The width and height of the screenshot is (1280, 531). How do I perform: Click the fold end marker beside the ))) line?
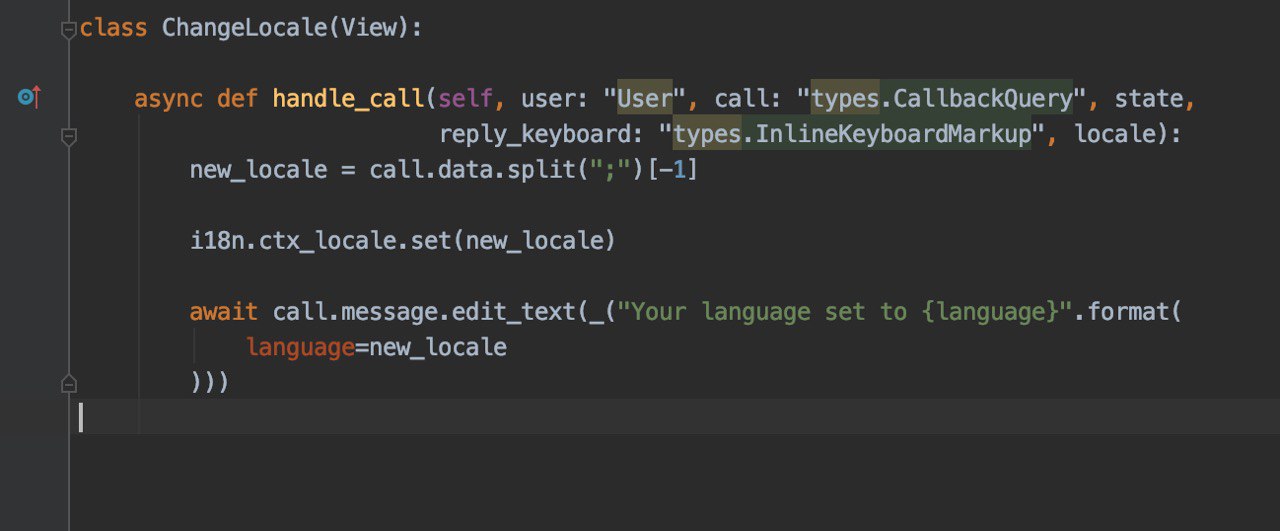68,382
